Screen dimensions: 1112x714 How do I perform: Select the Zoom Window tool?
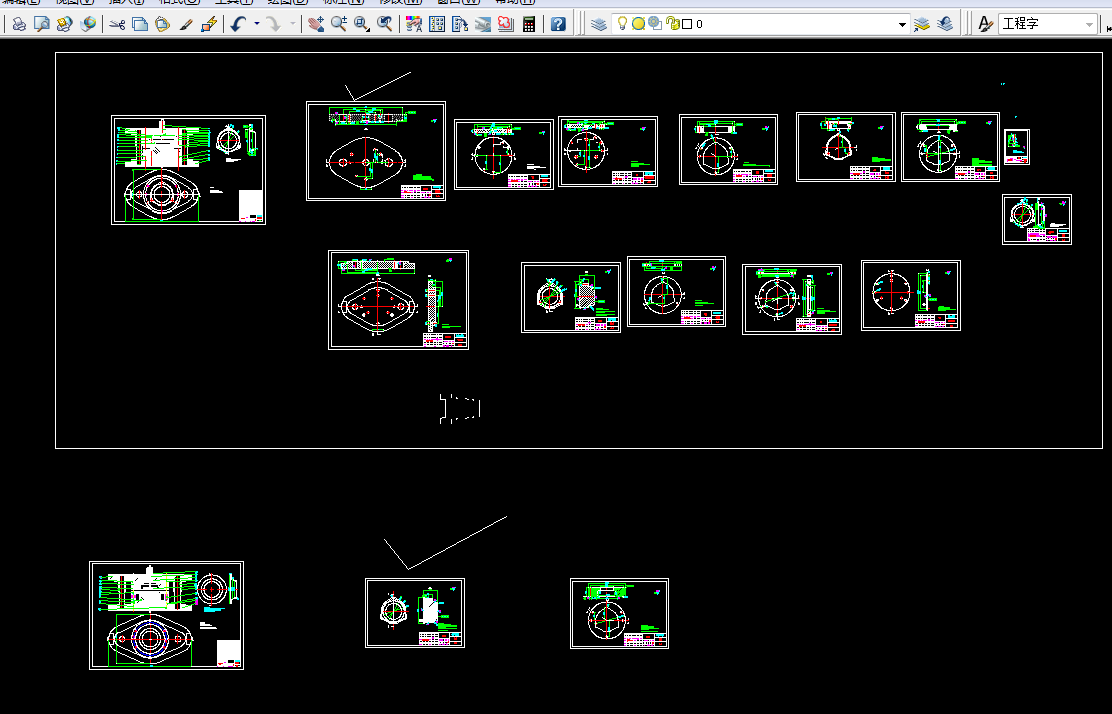click(x=362, y=24)
